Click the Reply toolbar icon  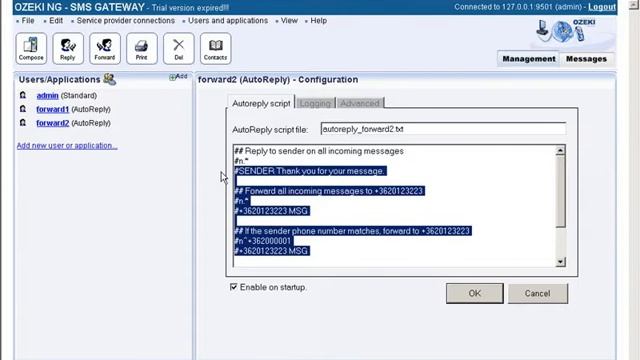click(x=68, y=49)
